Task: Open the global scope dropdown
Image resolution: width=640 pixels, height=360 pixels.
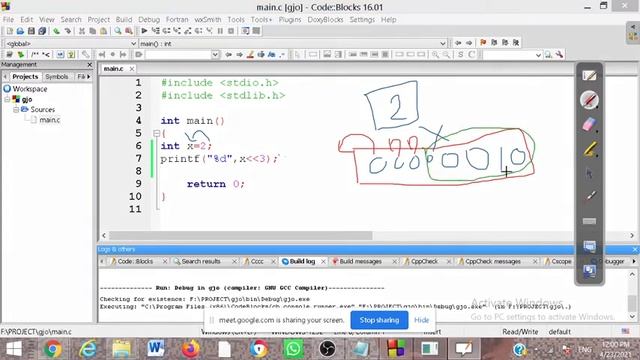Action: pos(133,43)
